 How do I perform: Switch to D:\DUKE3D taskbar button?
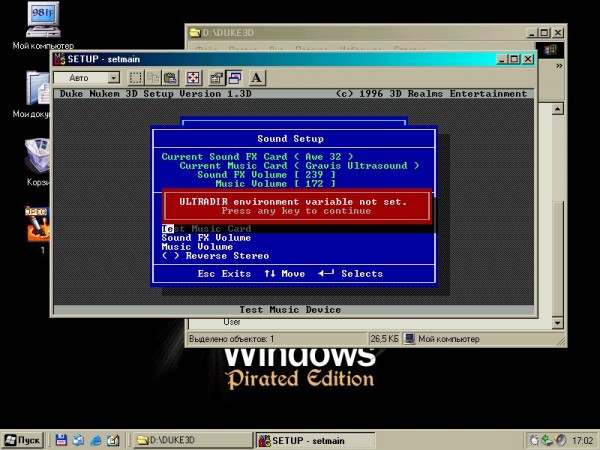click(191, 440)
